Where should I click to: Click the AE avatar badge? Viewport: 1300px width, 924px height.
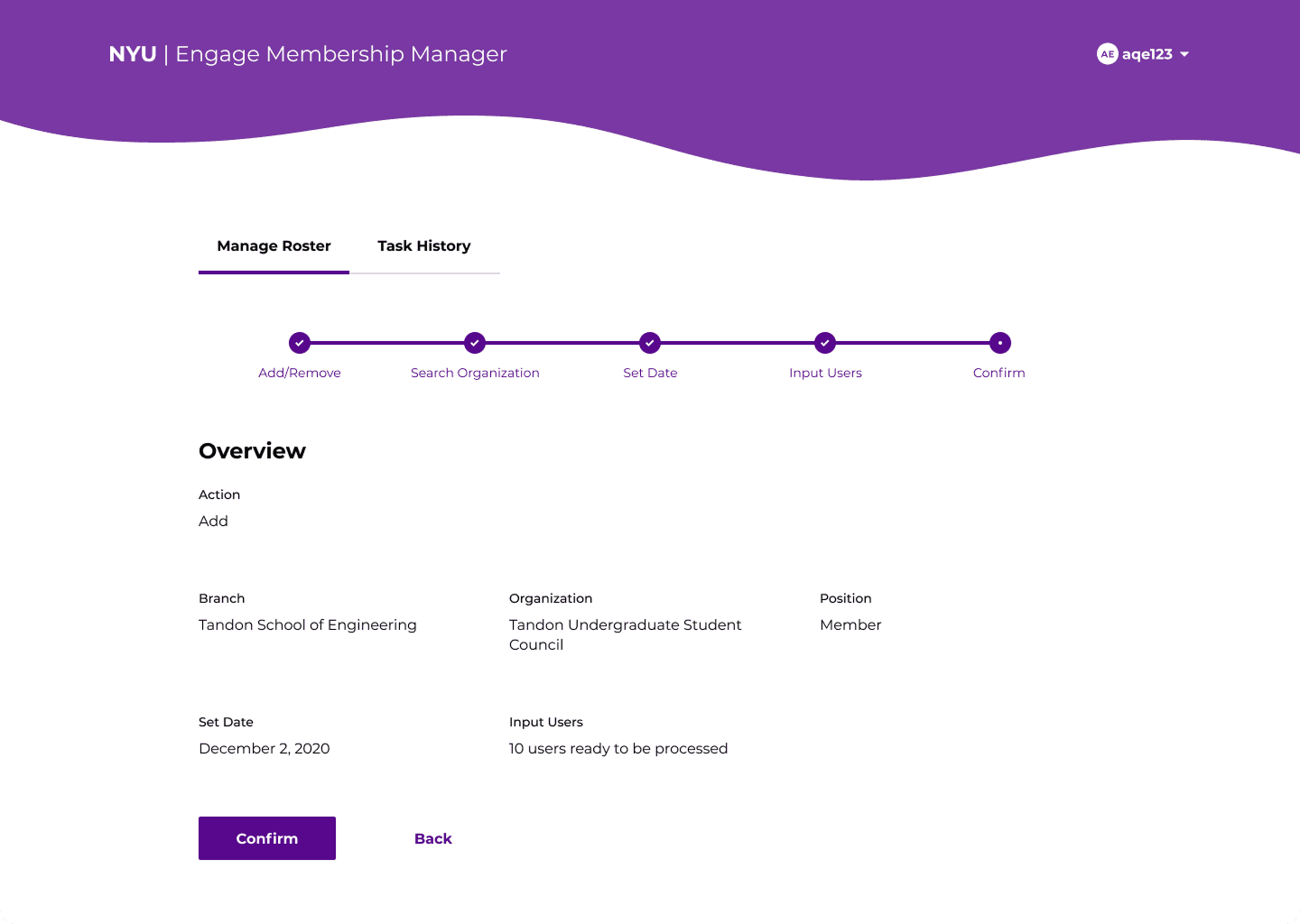[1107, 54]
